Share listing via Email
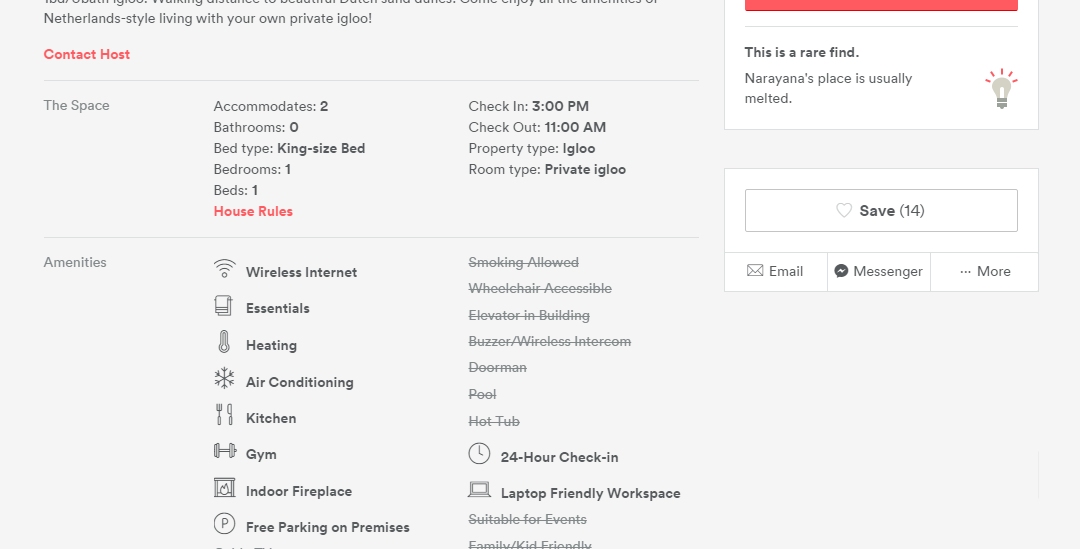Viewport: 1080px width, 549px height. coord(776,271)
